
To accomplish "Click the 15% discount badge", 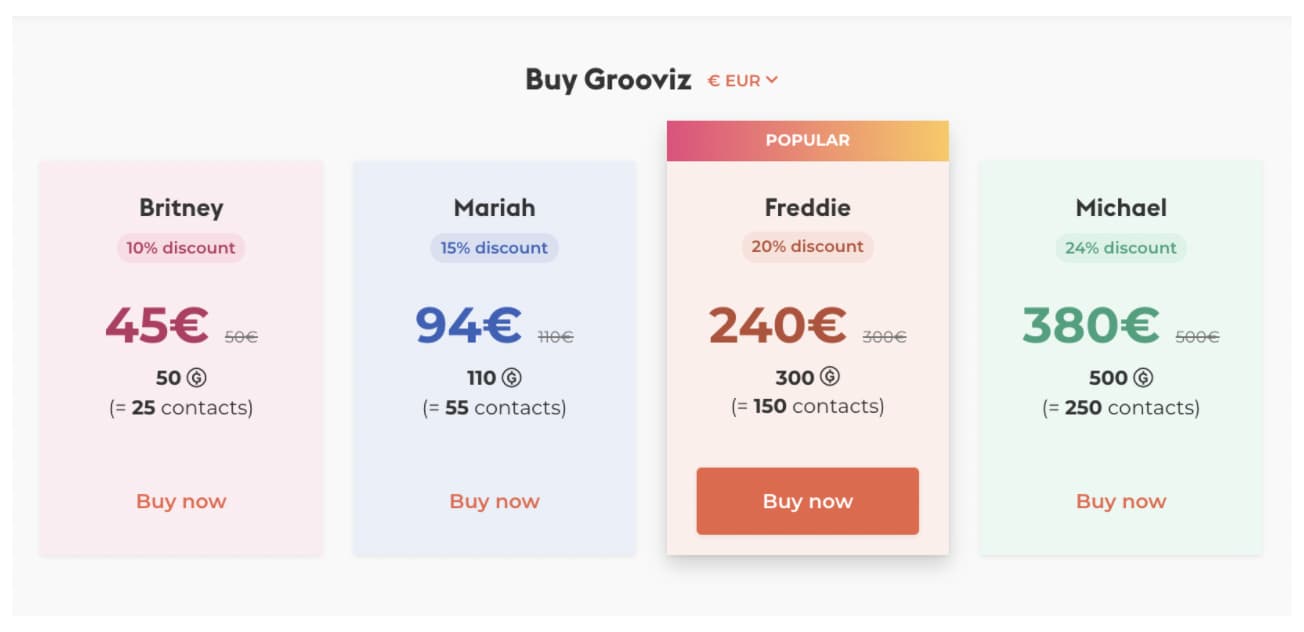I will click(494, 248).
